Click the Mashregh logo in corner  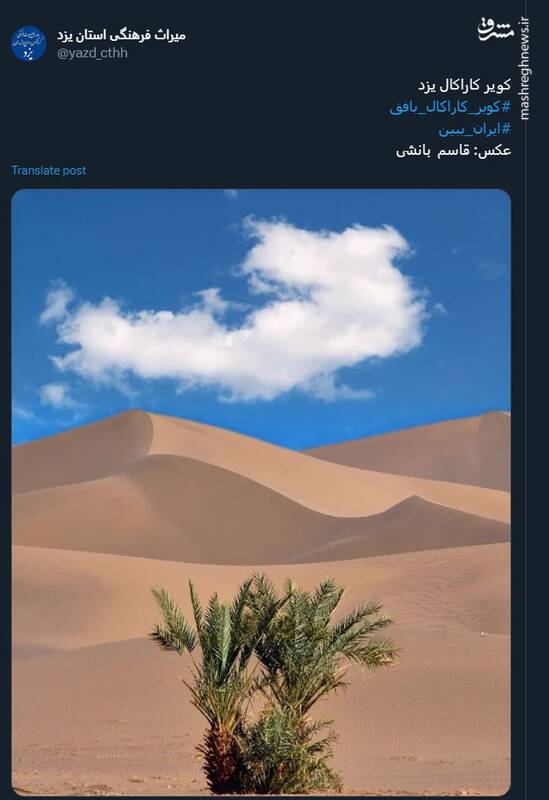coord(495,30)
